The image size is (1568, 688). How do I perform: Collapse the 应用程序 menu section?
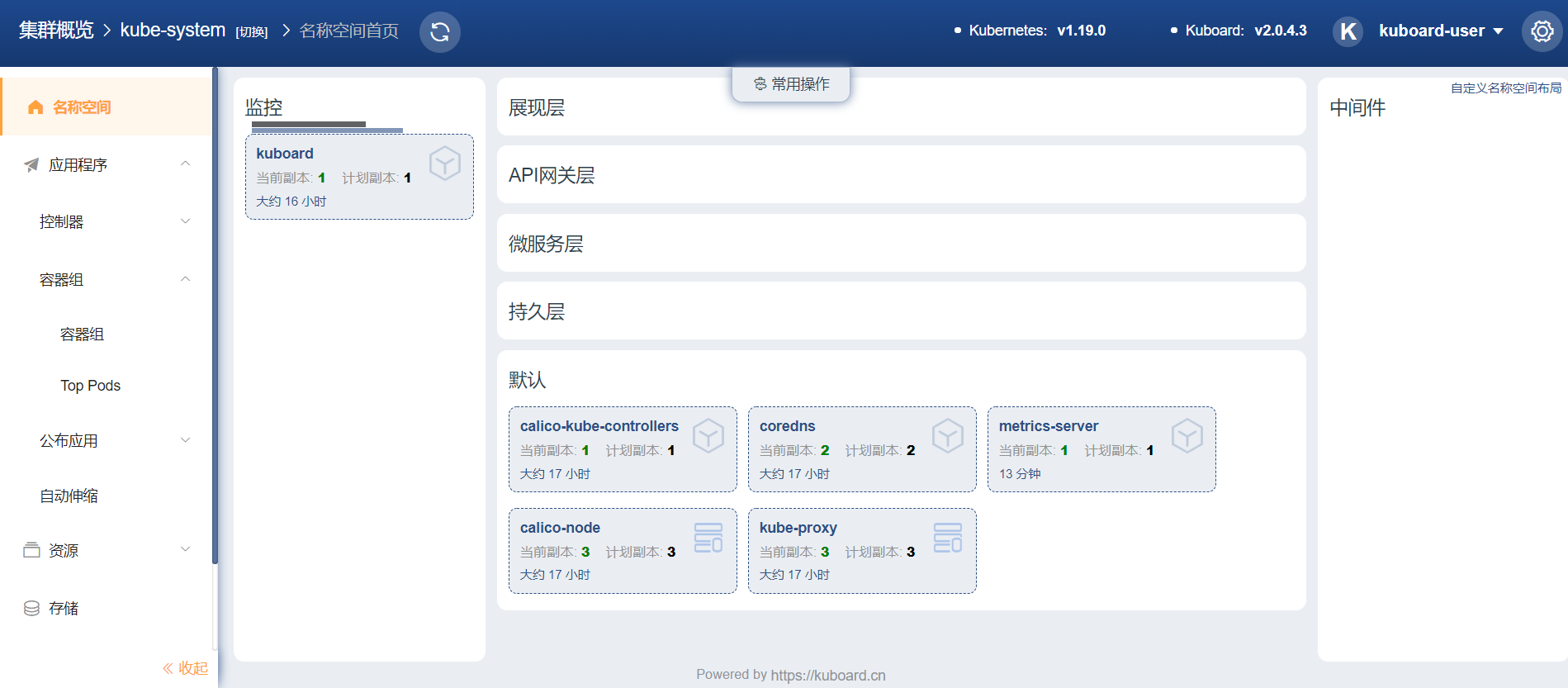pos(186,164)
